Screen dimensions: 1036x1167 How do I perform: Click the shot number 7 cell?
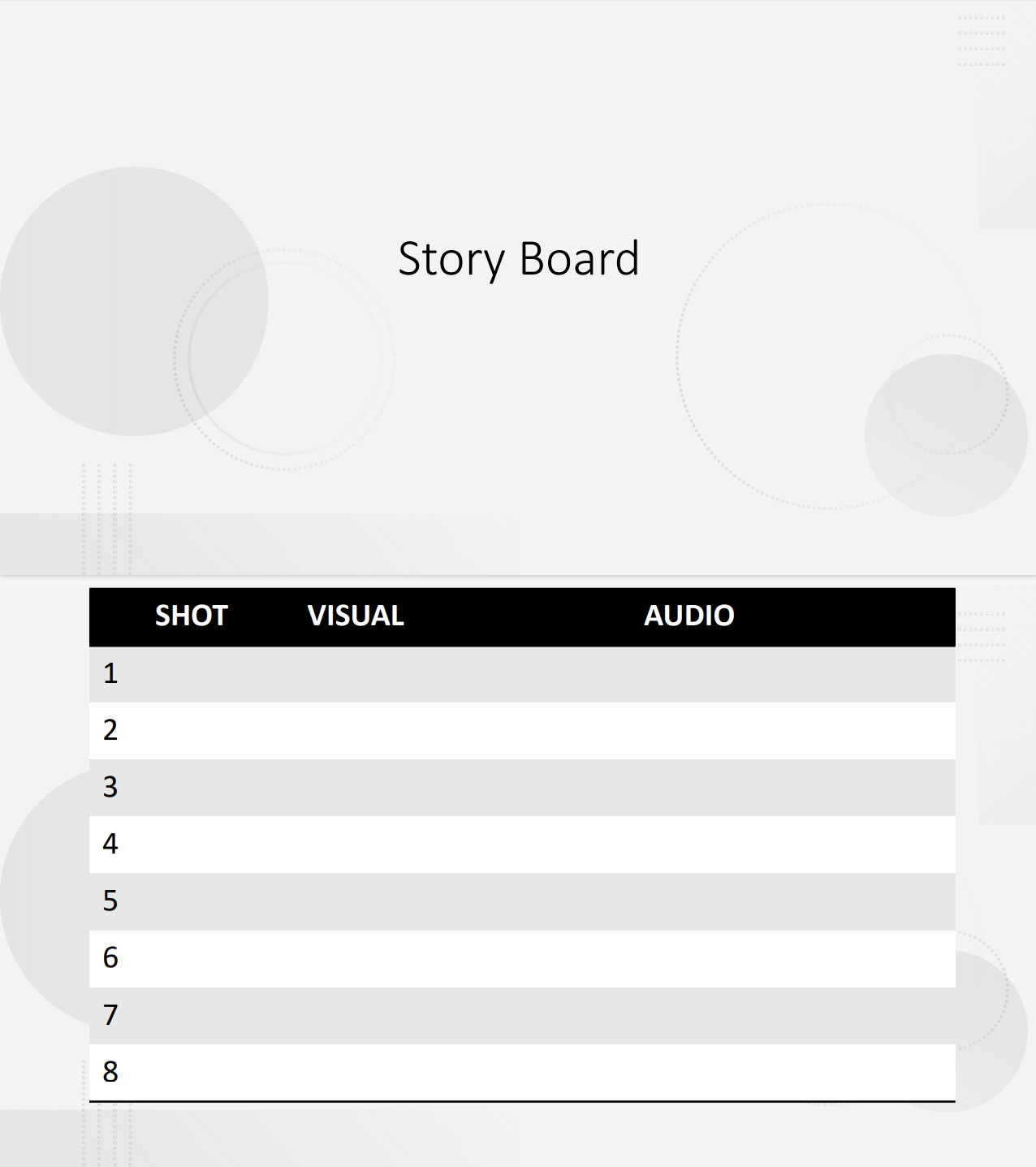191,1016
